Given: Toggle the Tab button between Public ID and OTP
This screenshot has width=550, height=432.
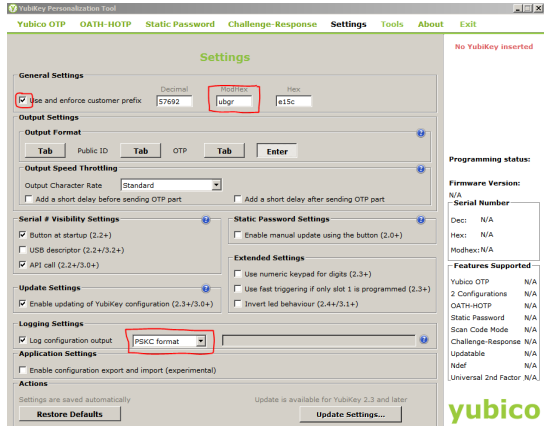Looking at the screenshot, I should 141,151.
